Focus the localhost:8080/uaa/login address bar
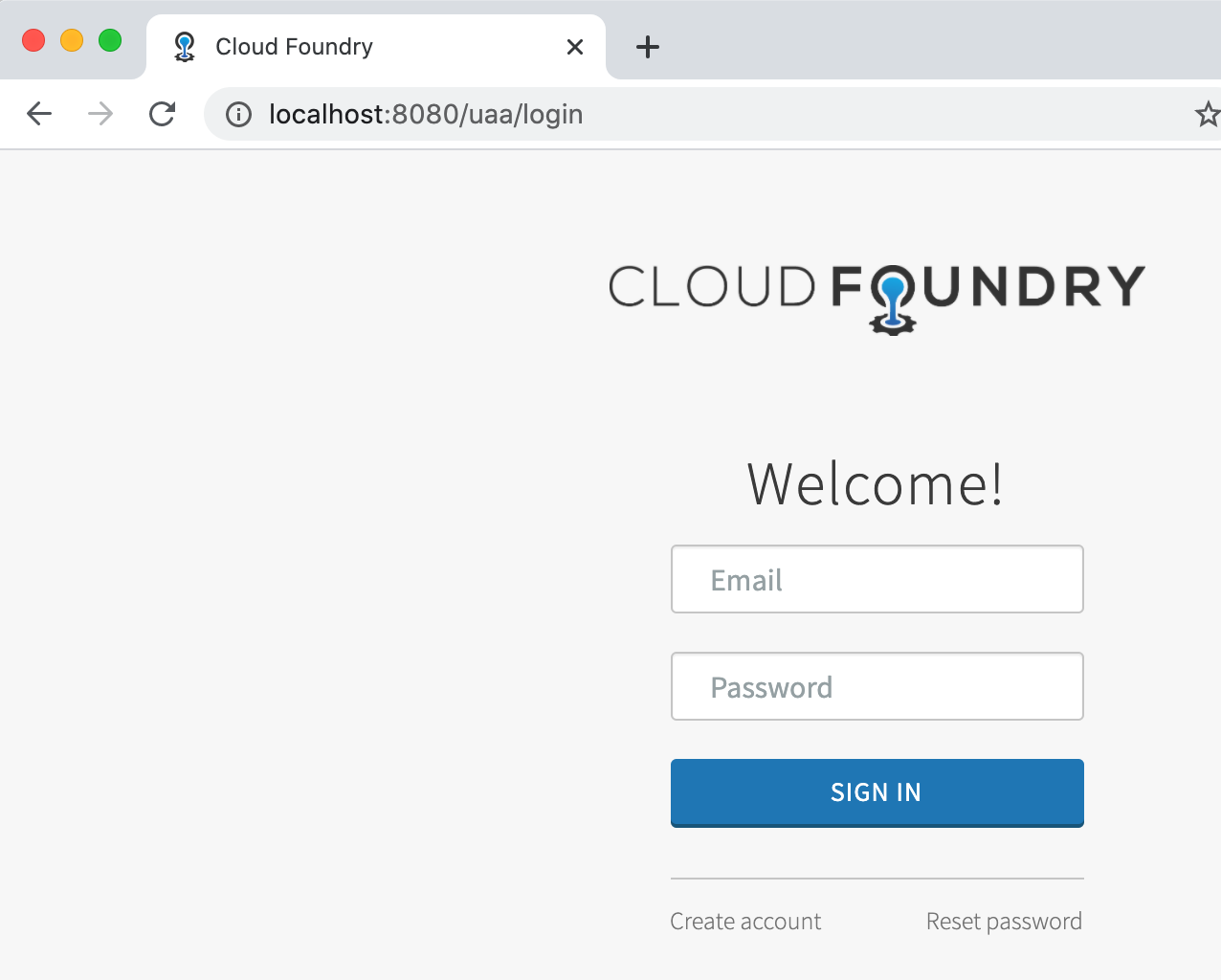 pos(670,115)
